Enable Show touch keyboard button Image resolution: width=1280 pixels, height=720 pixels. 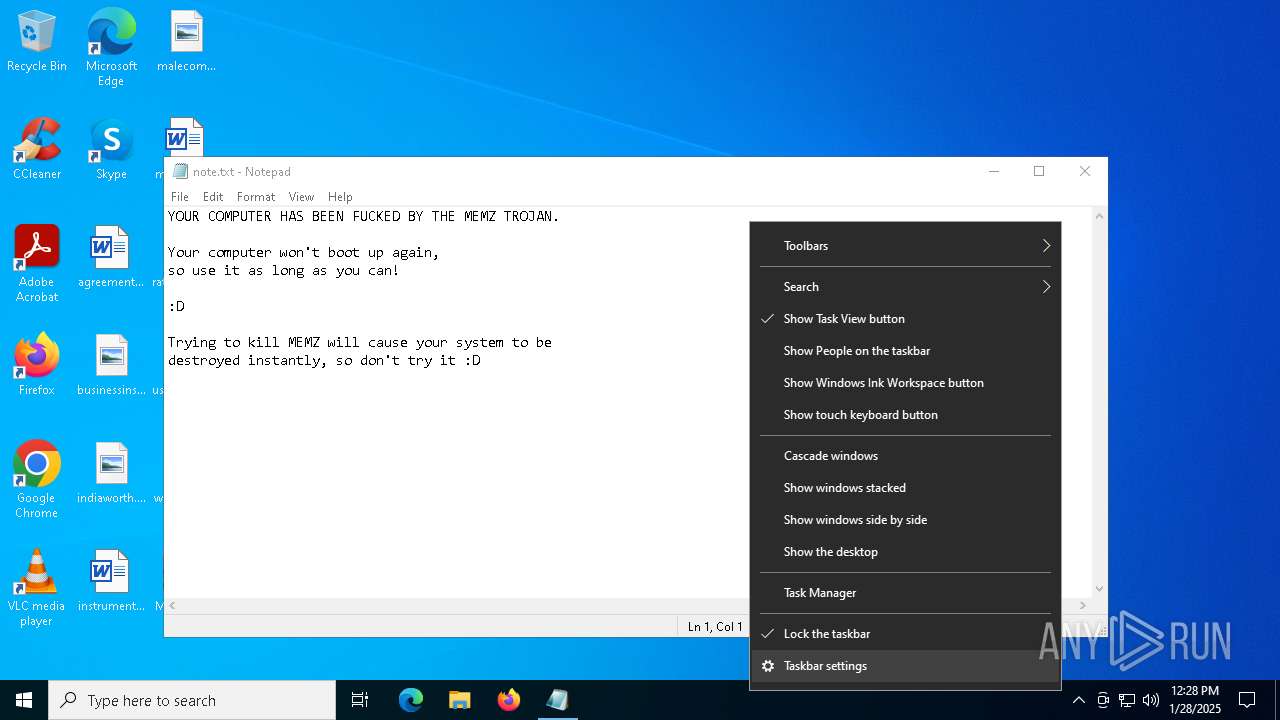905,415
